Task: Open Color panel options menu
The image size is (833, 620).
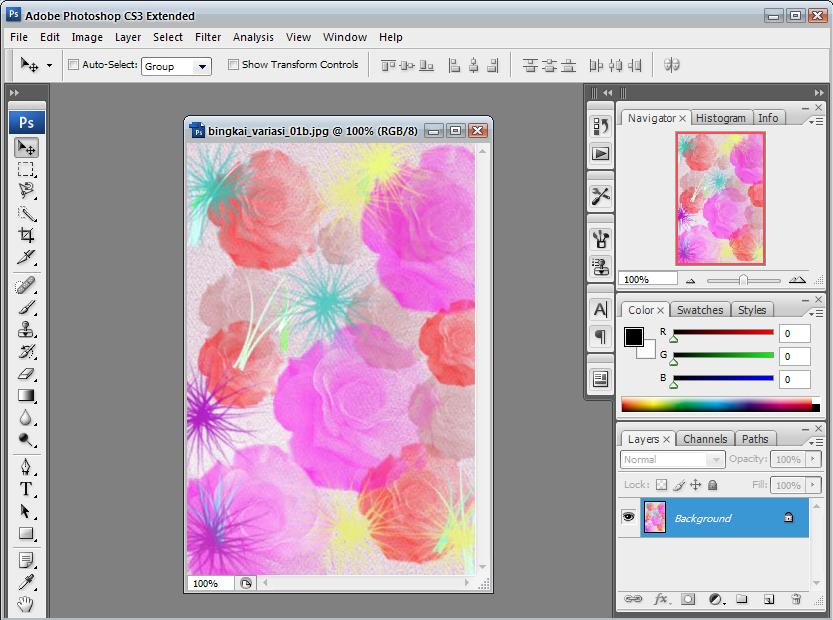Action: click(x=817, y=313)
